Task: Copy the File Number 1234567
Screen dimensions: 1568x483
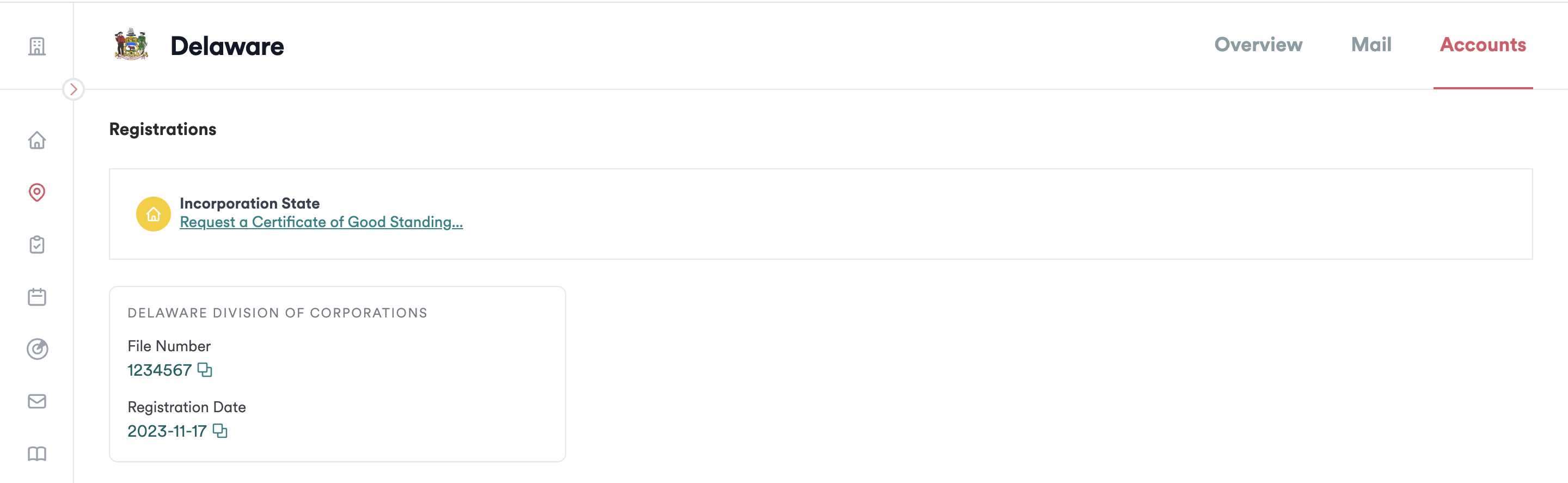Action: [205, 370]
